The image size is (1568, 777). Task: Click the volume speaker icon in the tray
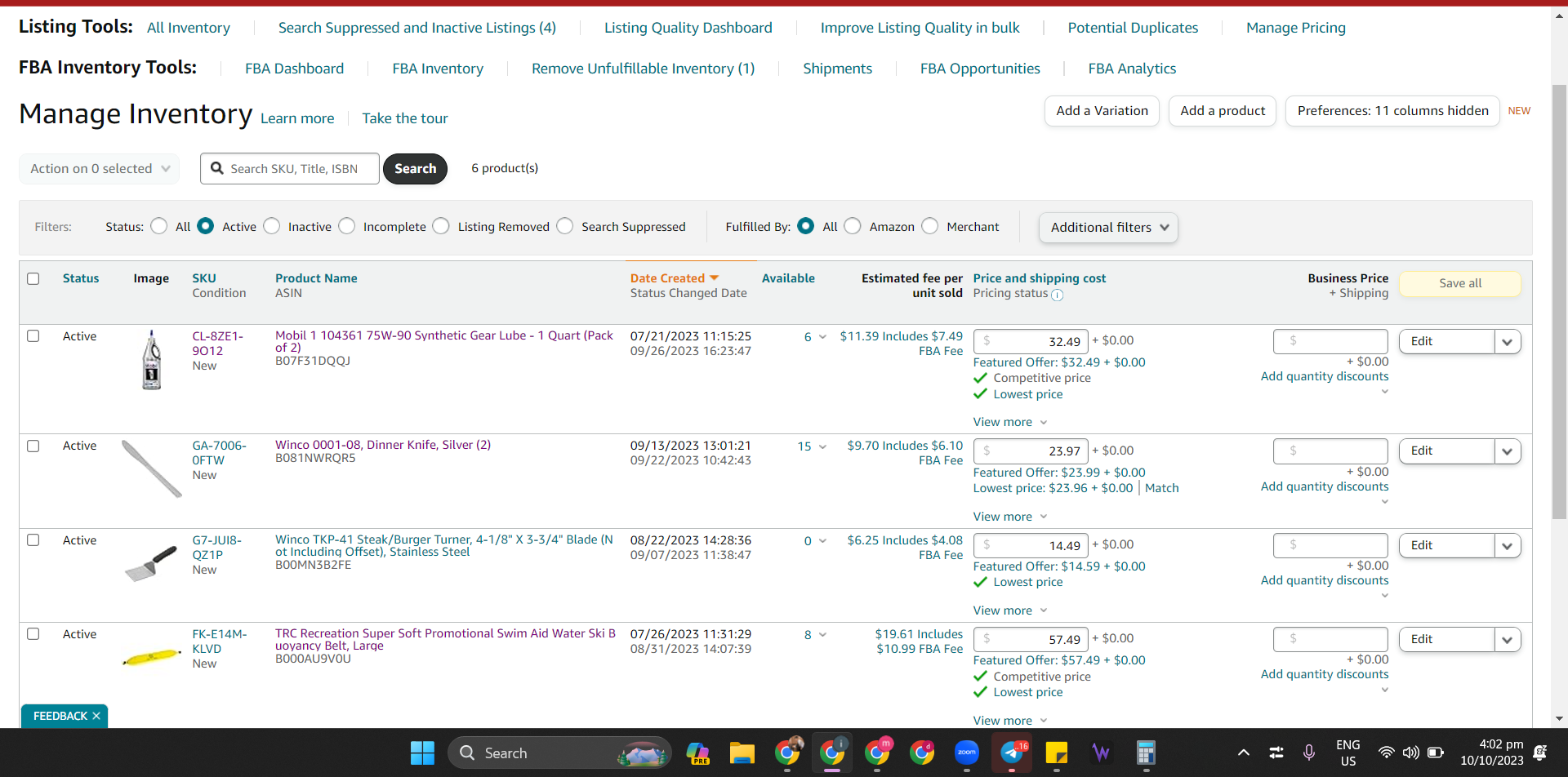point(1410,753)
